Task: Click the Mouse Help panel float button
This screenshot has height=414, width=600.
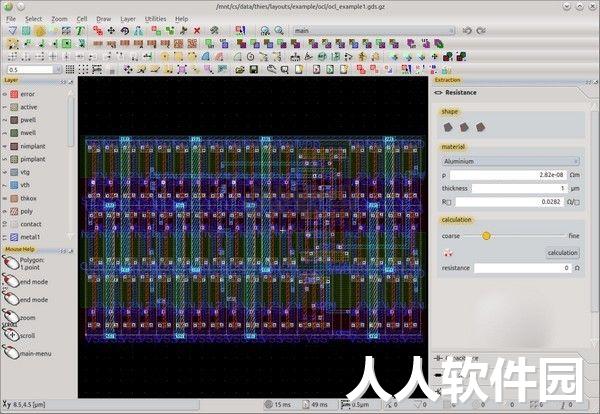Action: [x=63, y=251]
